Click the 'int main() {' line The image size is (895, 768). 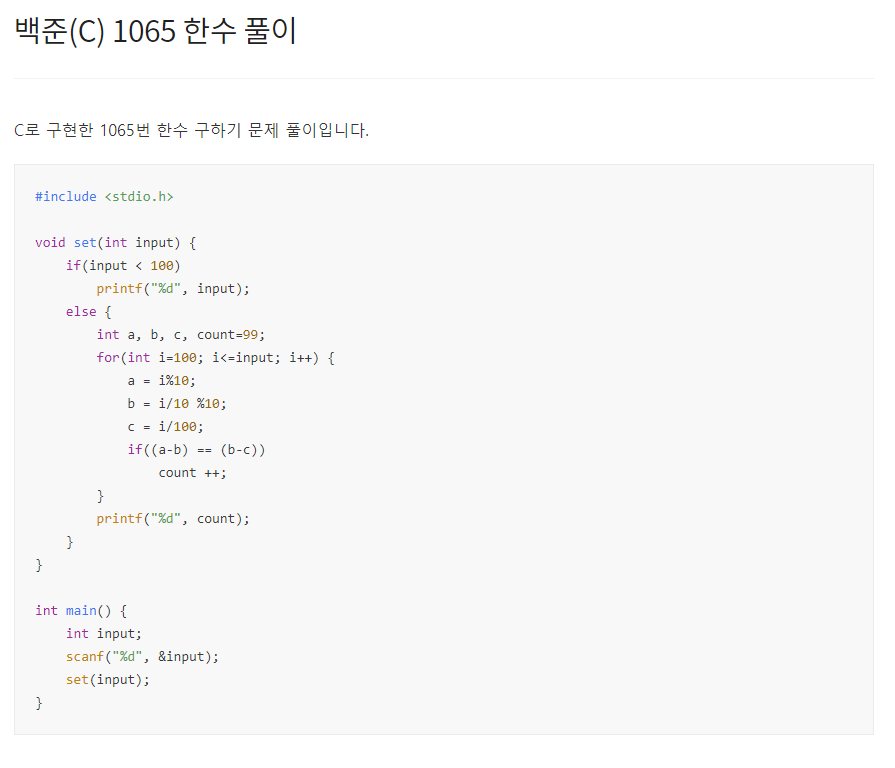[81, 611]
